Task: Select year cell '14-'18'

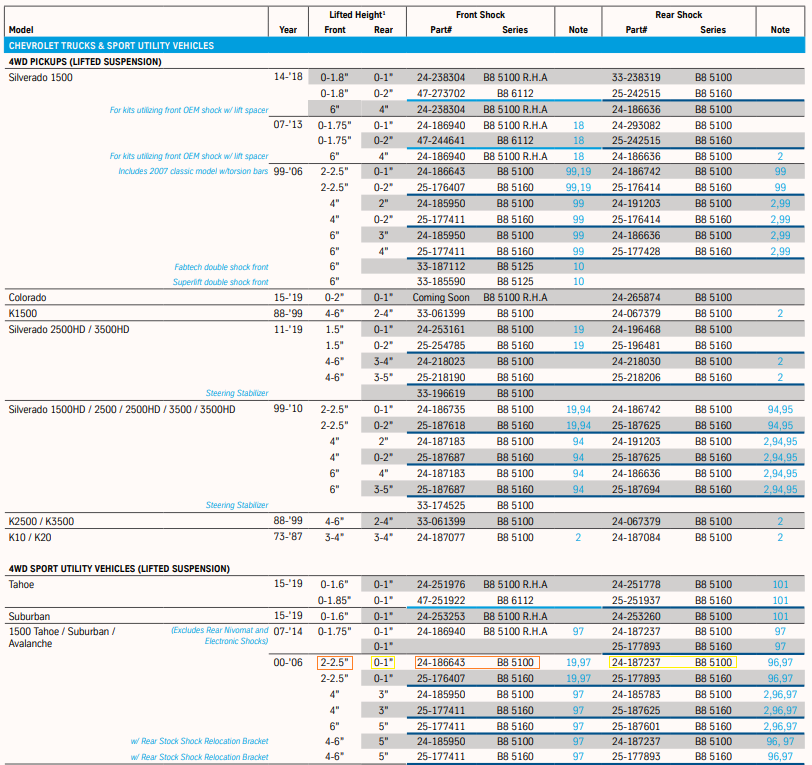Action: point(288,77)
